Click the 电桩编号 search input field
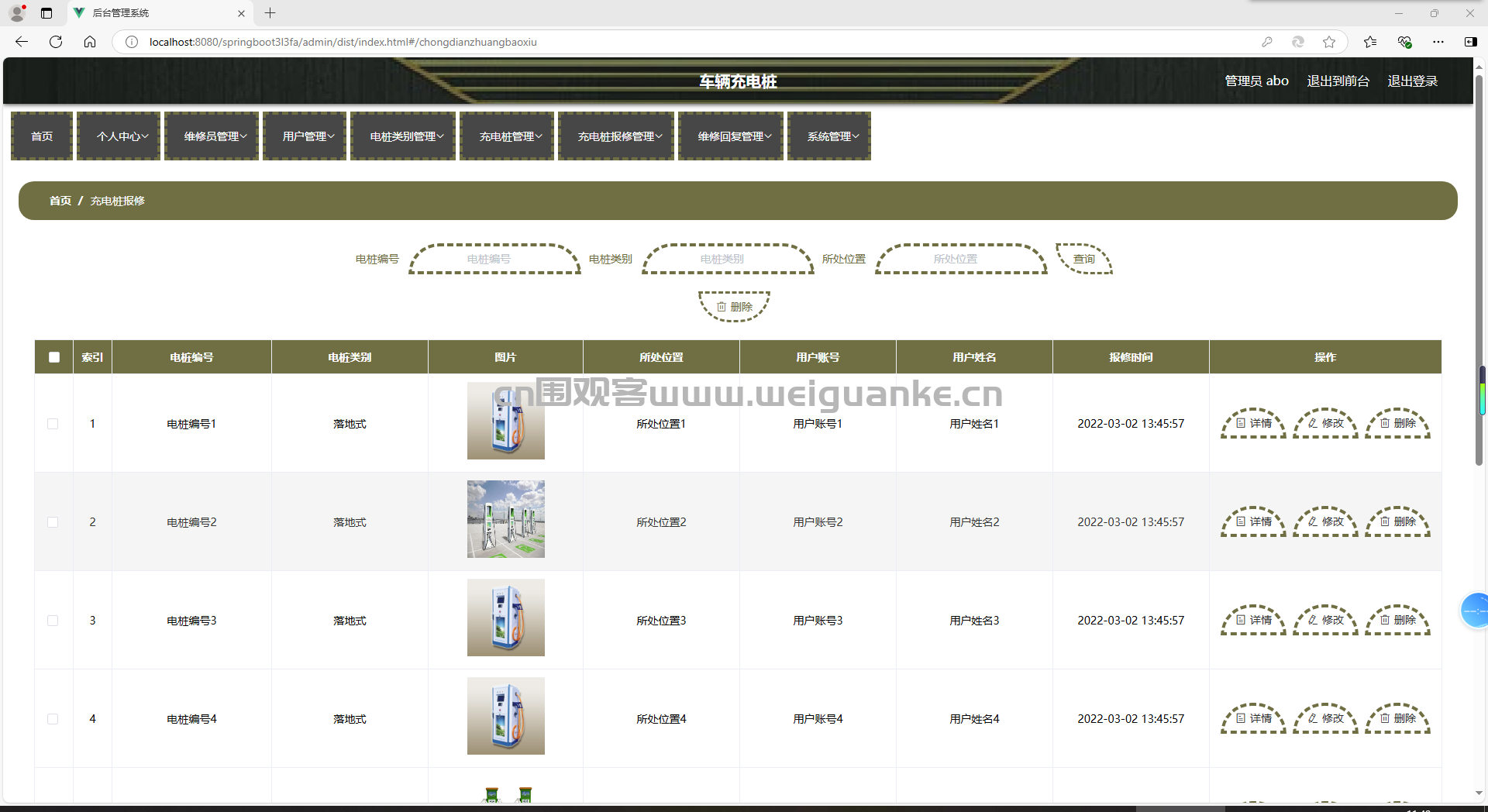Viewport: 1488px width, 812px height. click(x=494, y=259)
